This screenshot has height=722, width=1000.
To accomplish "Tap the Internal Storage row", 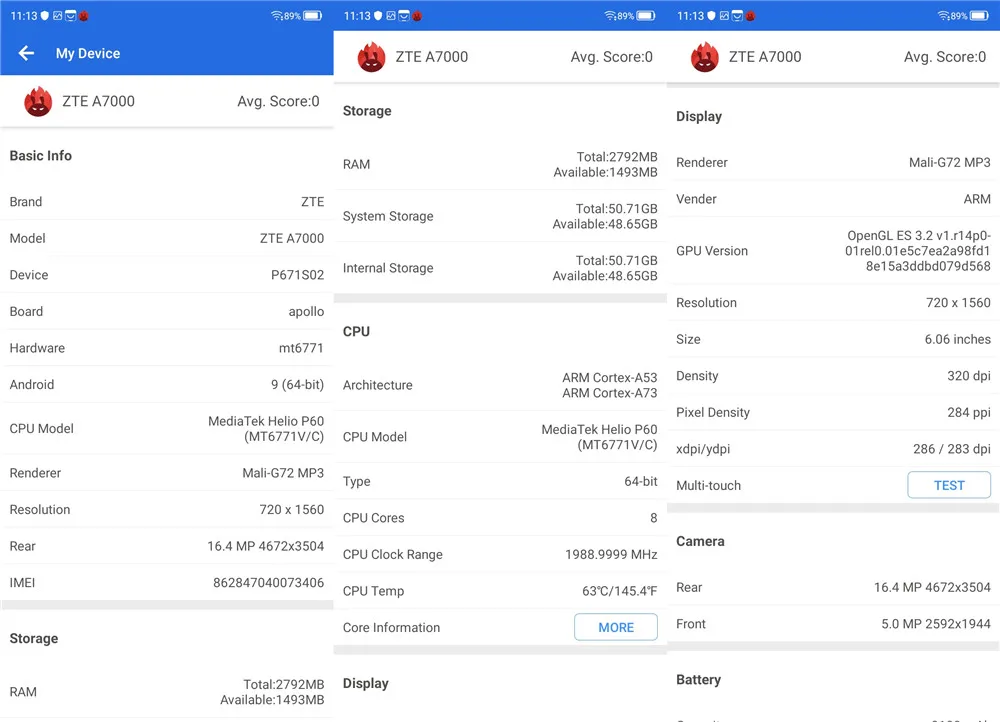I will point(500,268).
